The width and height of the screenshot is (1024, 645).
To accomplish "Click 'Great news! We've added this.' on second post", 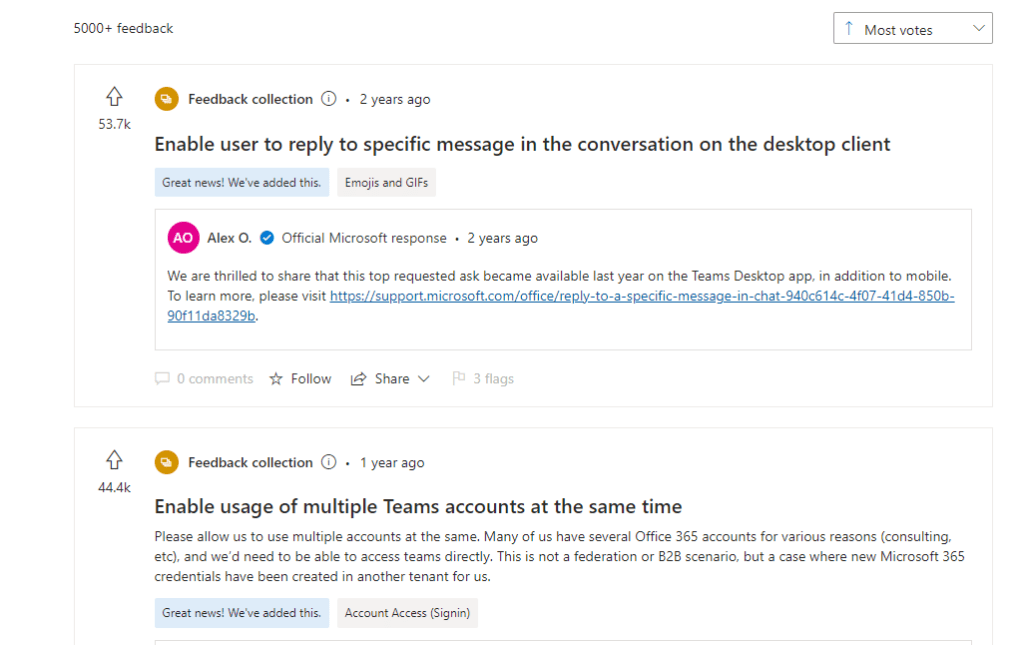I will (x=242, y=613).
